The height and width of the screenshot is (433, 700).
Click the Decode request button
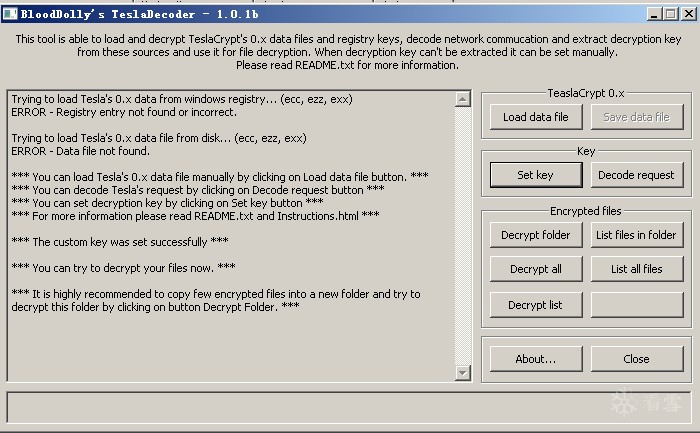click(x=637, y=175)
